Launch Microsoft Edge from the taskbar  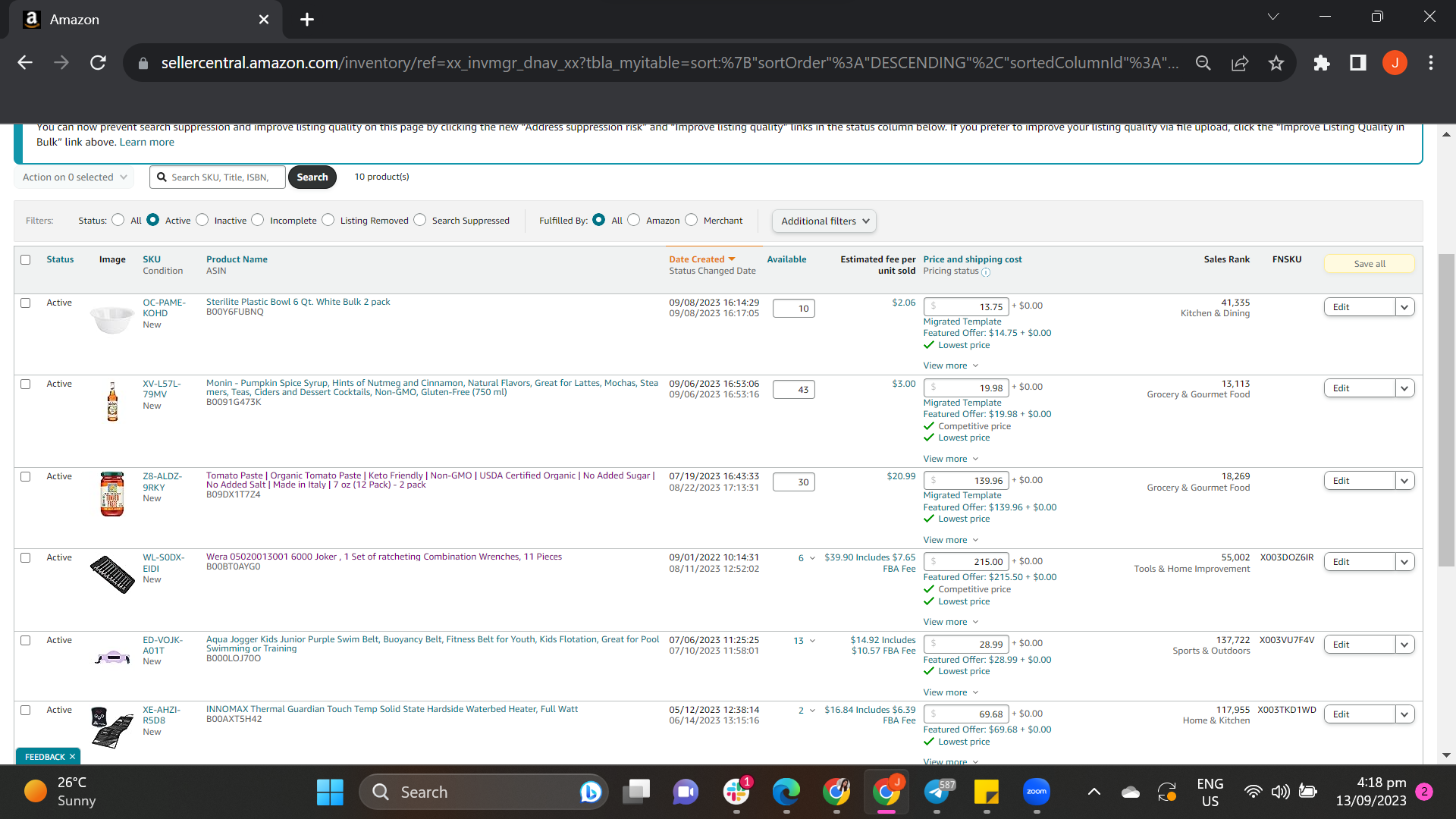point(786,792)
